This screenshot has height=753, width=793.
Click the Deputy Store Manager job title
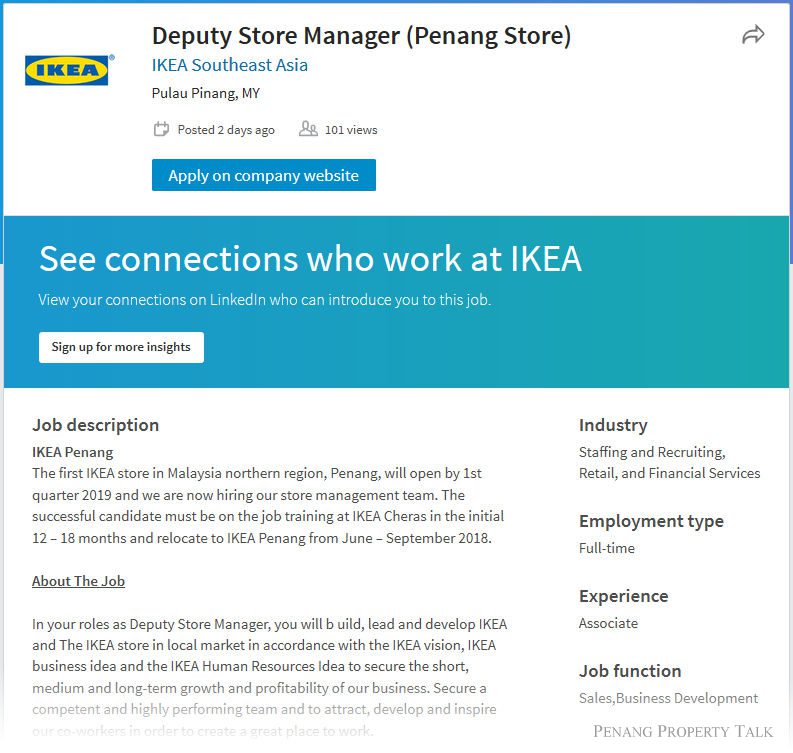[361, 36]
